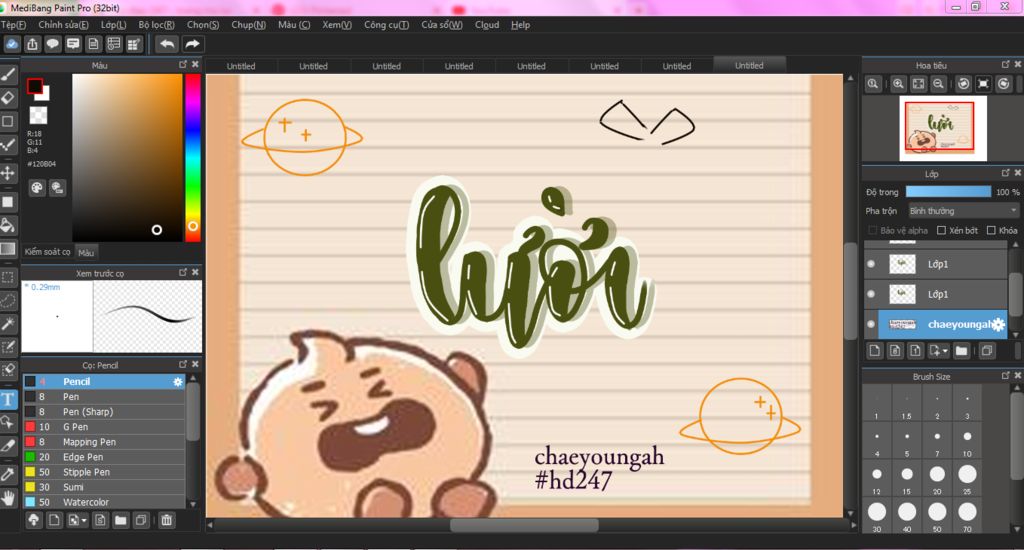Delete brush with the trash icon
This screenshot has width=1024, height=550.
point(167,520)
